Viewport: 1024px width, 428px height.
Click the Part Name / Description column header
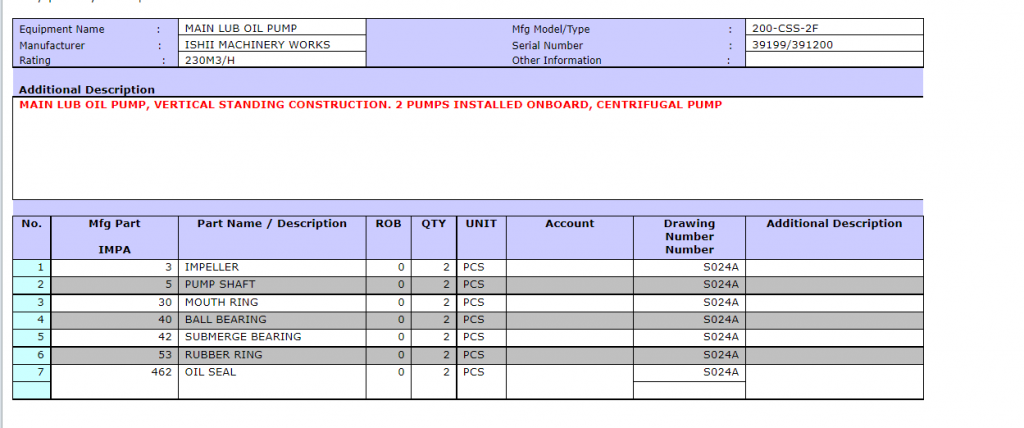[x=272, y=224]
